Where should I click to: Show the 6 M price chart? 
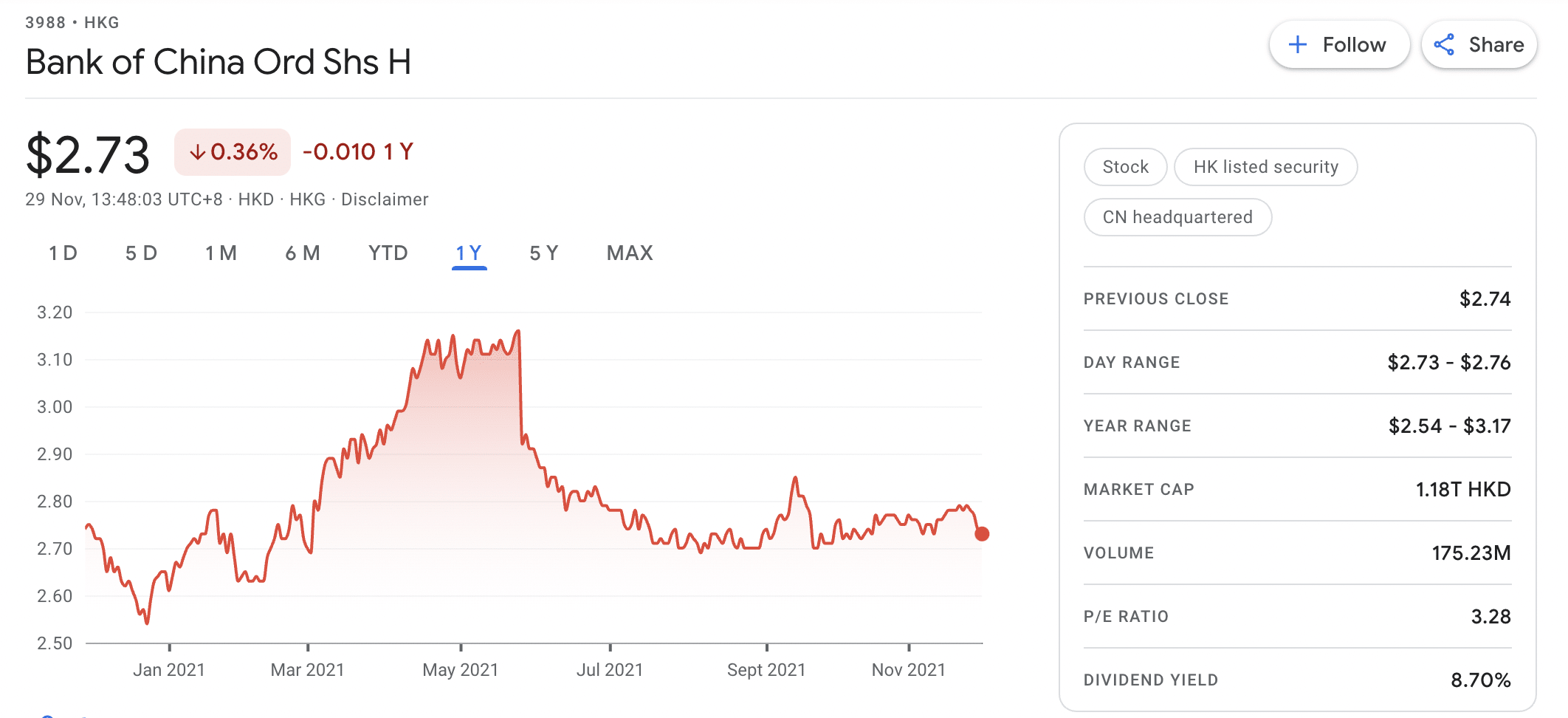point(303,253)
